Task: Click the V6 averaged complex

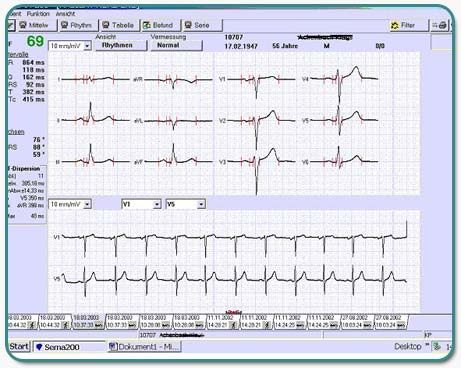Action: point(344,158)
